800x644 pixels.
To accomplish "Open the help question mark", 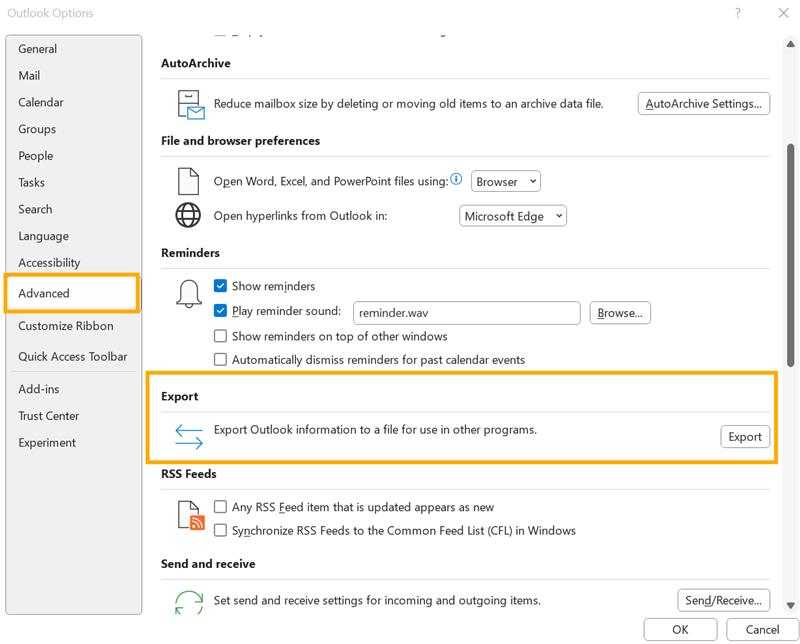I will click(x=738, y=13).
